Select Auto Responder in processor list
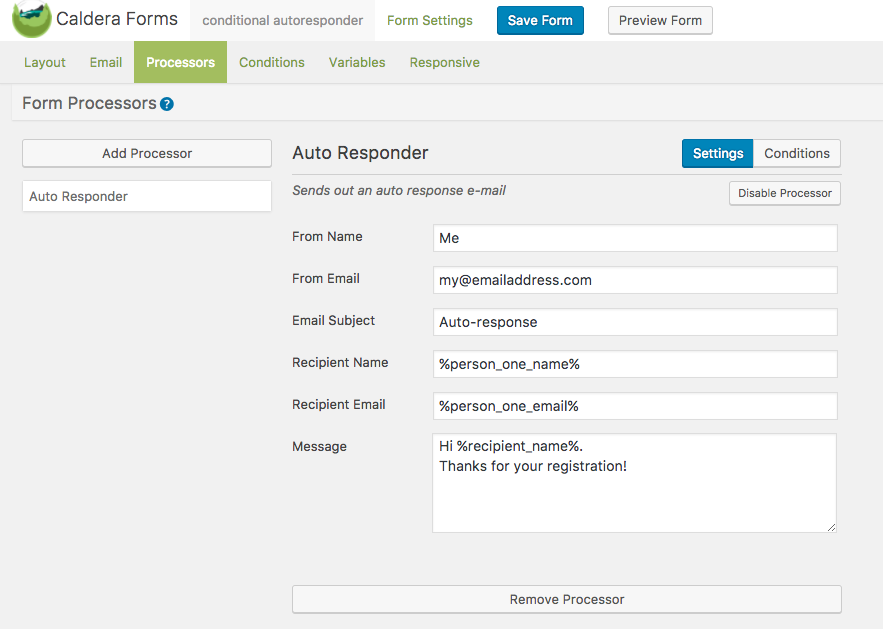This screenshot has width=883, height=629. click(x=147, y=196)
